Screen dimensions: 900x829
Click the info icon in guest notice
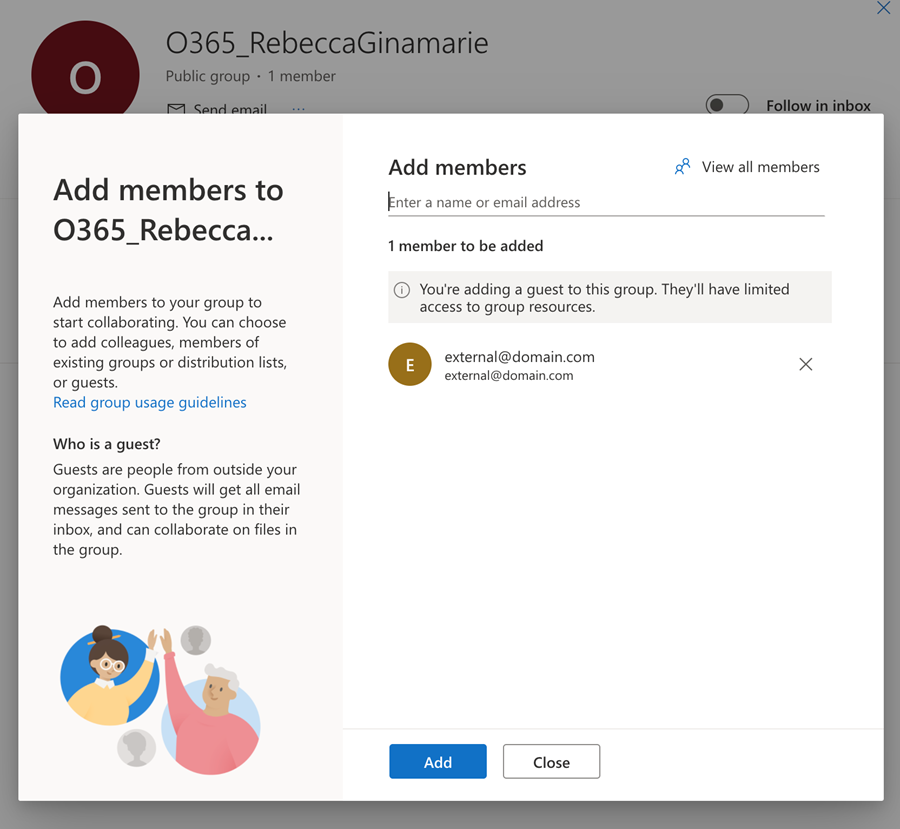tap(402, 290)
